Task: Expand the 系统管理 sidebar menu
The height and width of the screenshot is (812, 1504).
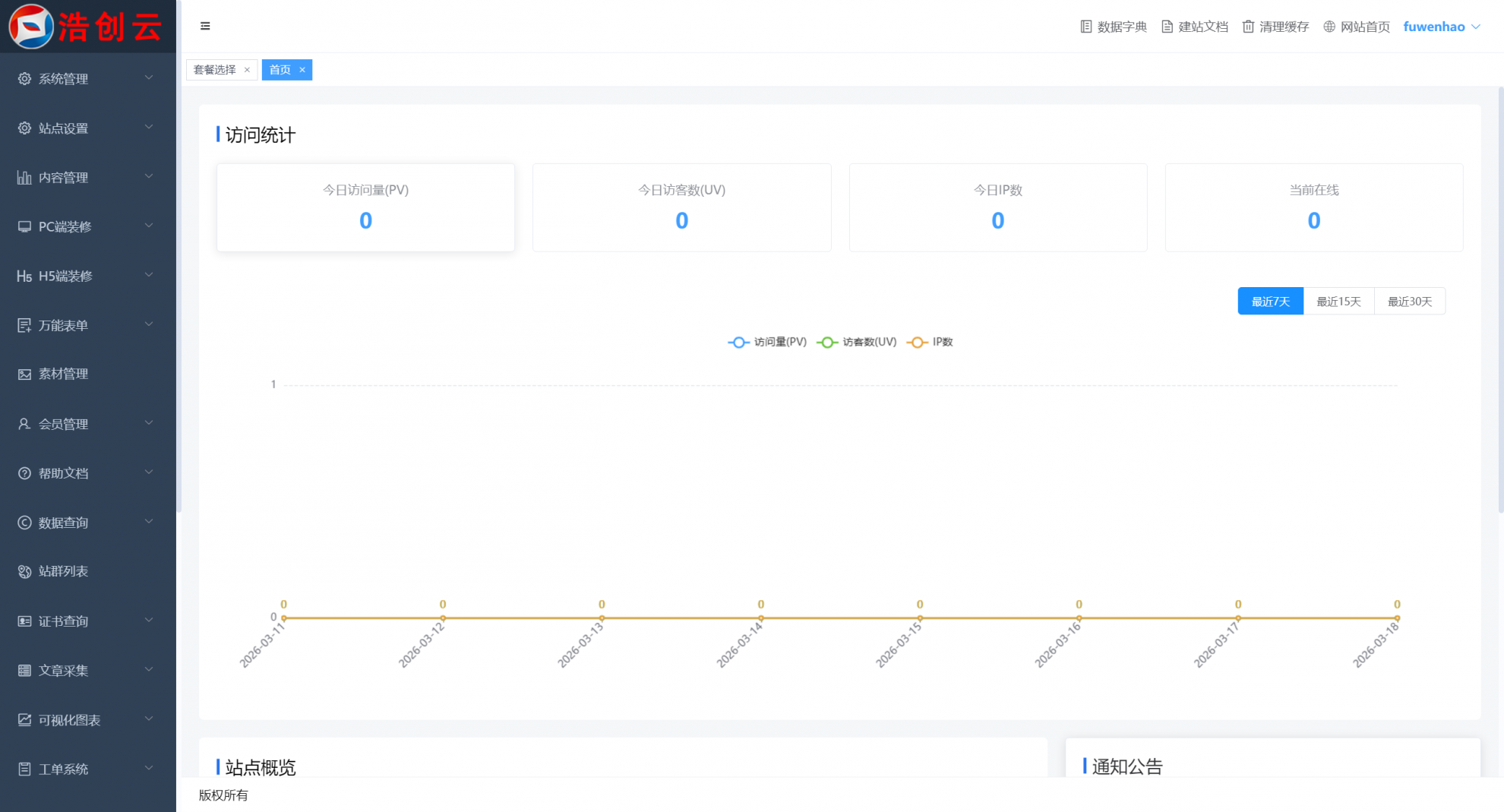Action: coord(87,78)
